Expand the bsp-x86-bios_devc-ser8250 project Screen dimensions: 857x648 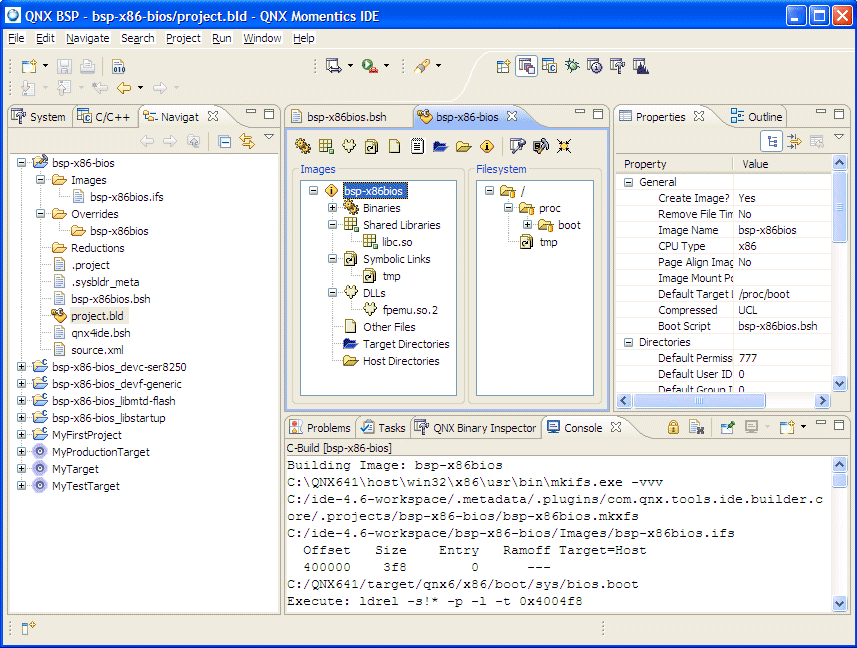[22, 367]
